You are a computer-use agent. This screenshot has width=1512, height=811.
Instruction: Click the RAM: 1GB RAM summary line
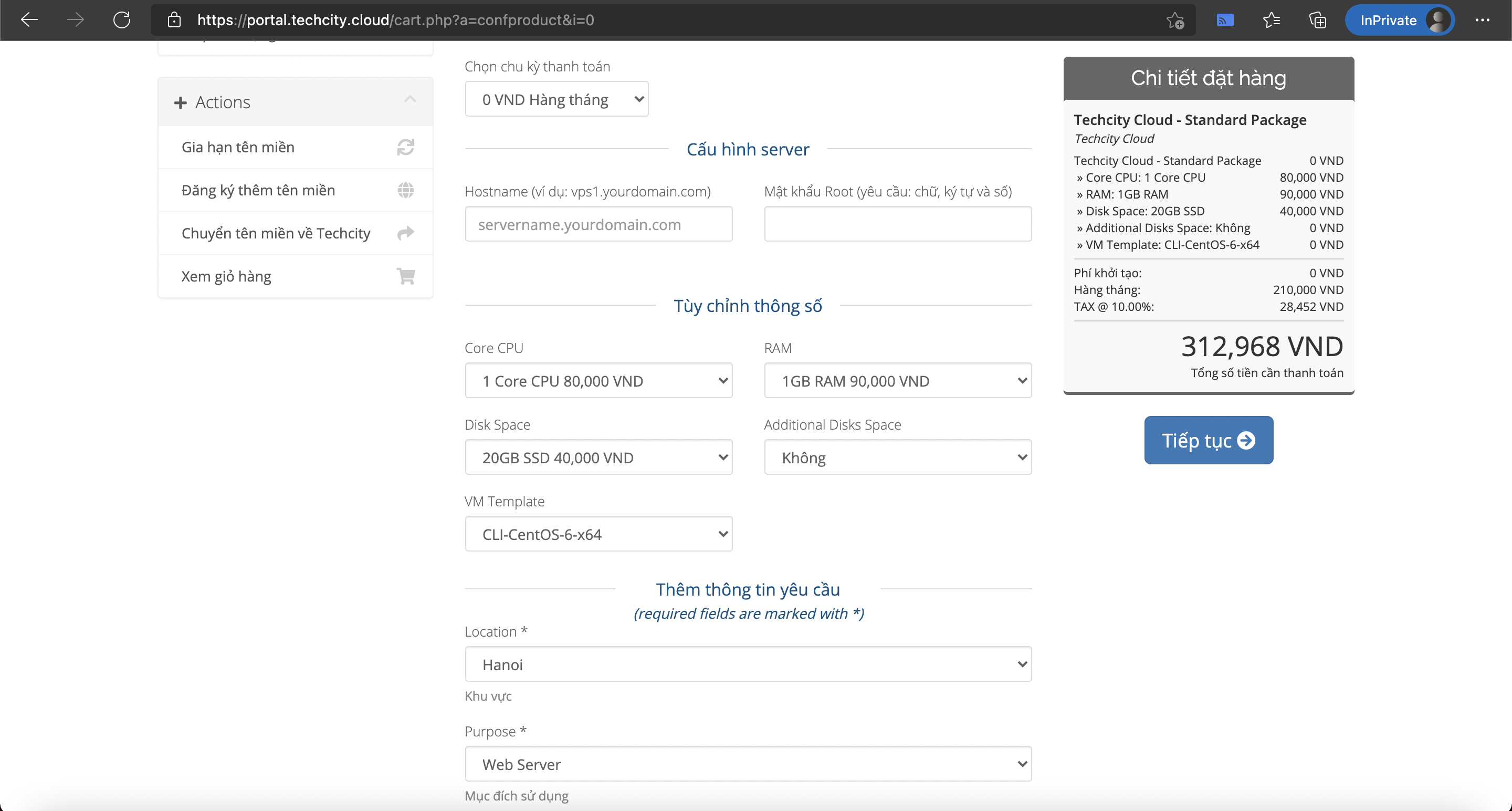pos(1209,194)
